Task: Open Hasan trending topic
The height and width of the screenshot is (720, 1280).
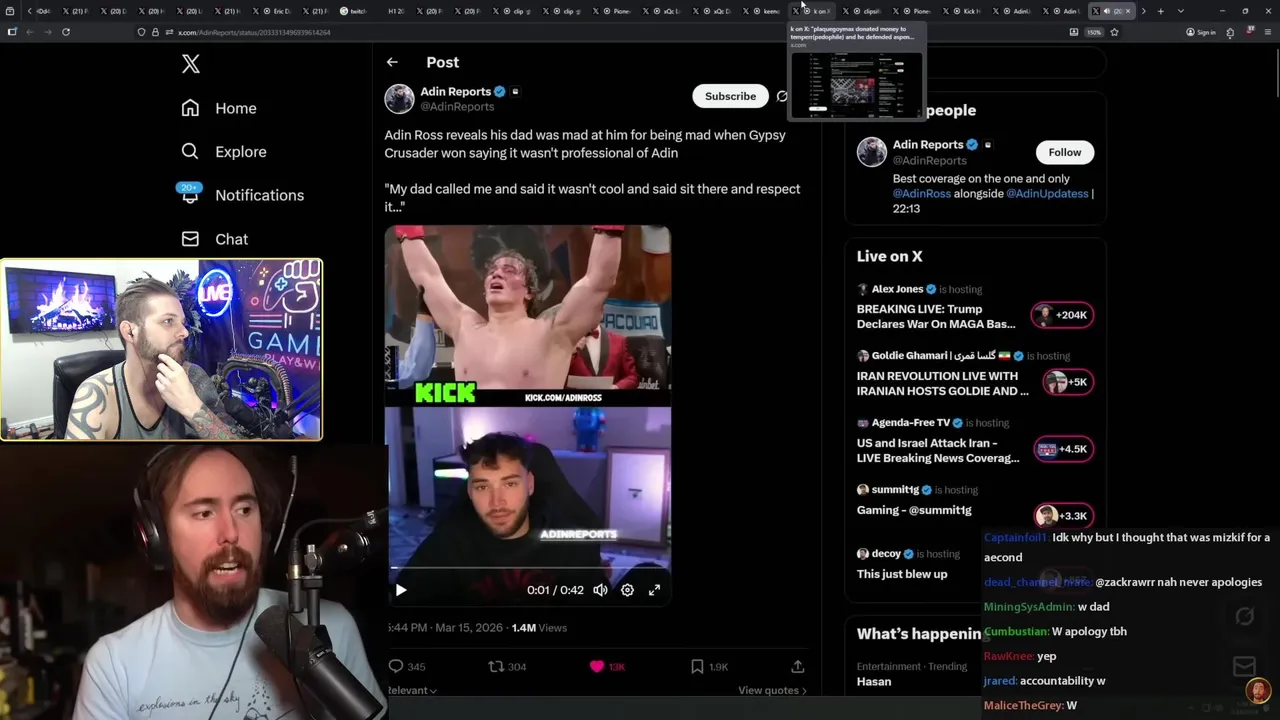Action: [874, 681]
